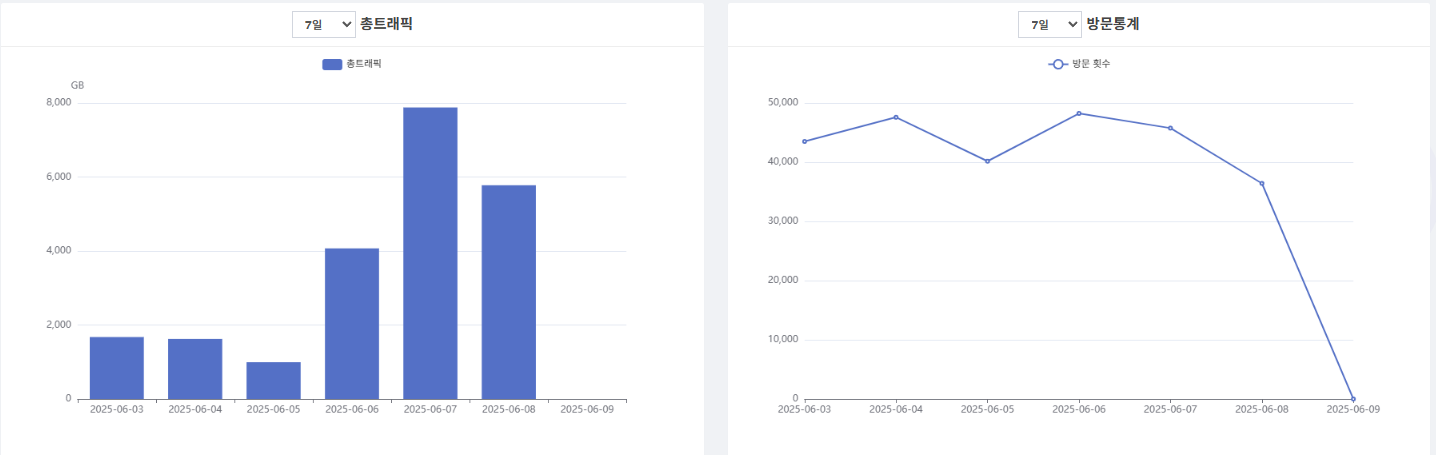The height and width of the screenshot is (455, 1436).
Task: Toggle the 총트래픽 legend series
Action: click(352, 64)
